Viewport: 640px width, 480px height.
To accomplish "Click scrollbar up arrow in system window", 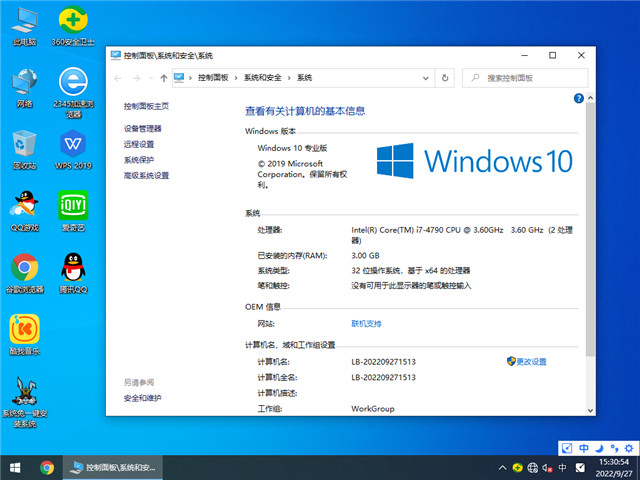I will tap(590, 98).
